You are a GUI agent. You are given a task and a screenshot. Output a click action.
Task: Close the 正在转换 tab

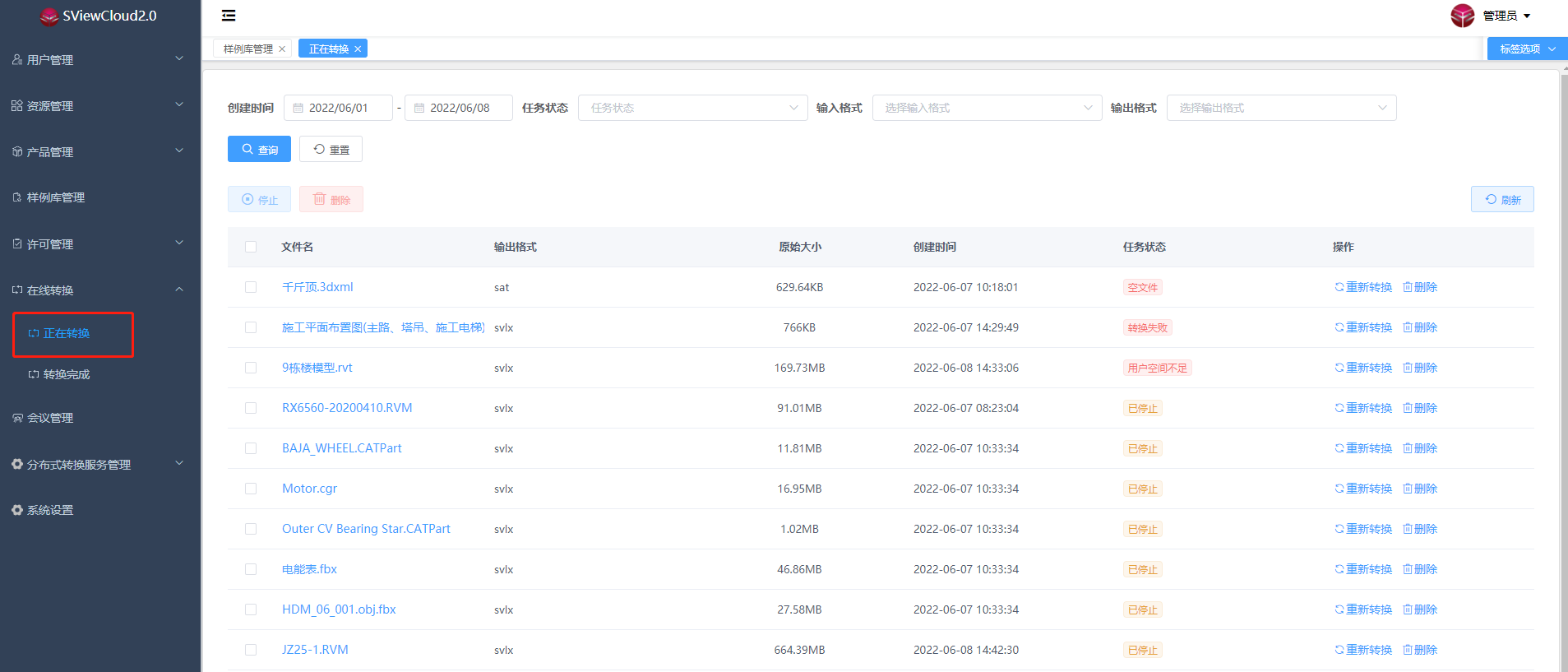358,49
